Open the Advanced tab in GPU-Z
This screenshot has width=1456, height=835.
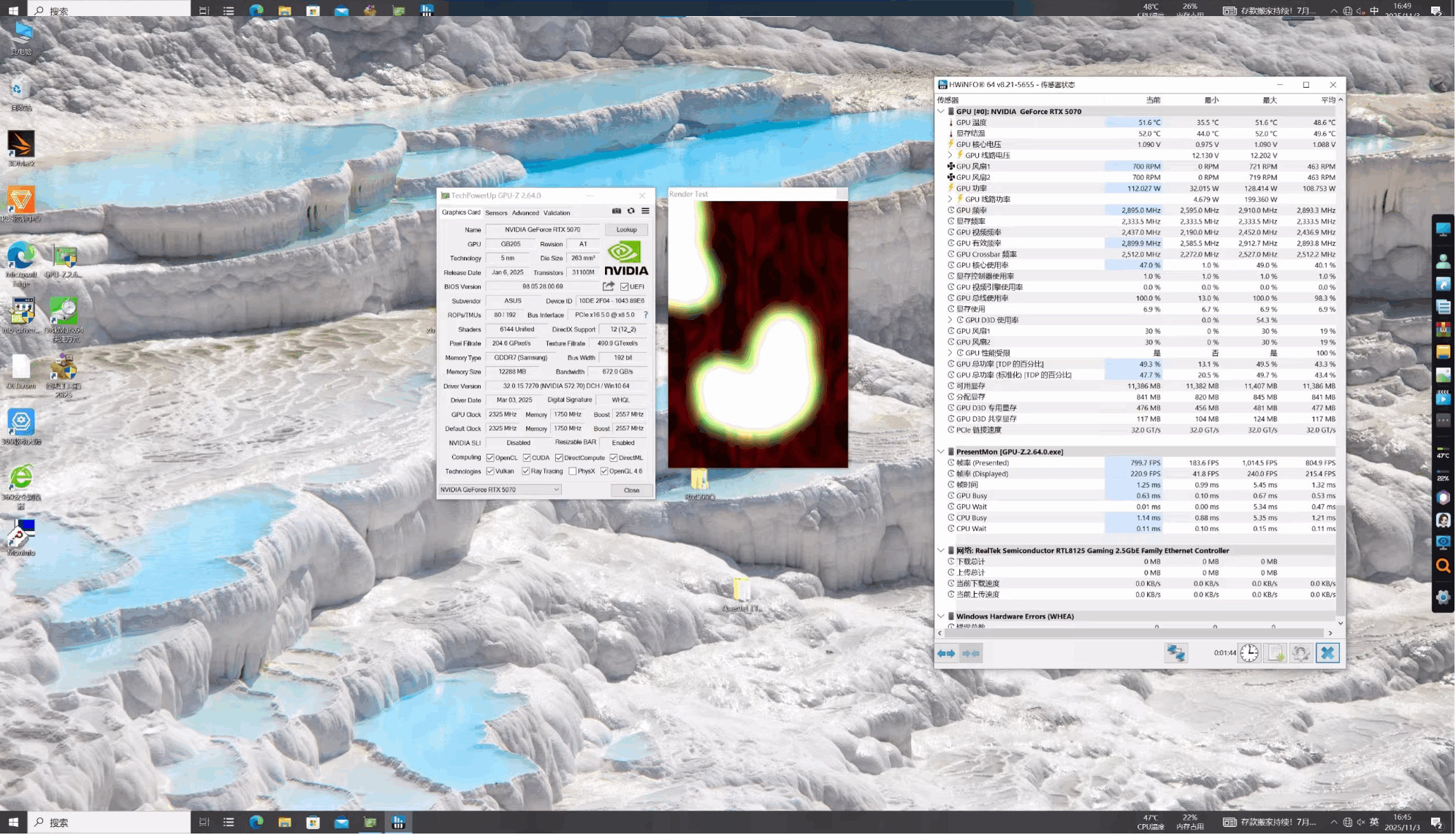pyautogui.click(x=525, y=213)
